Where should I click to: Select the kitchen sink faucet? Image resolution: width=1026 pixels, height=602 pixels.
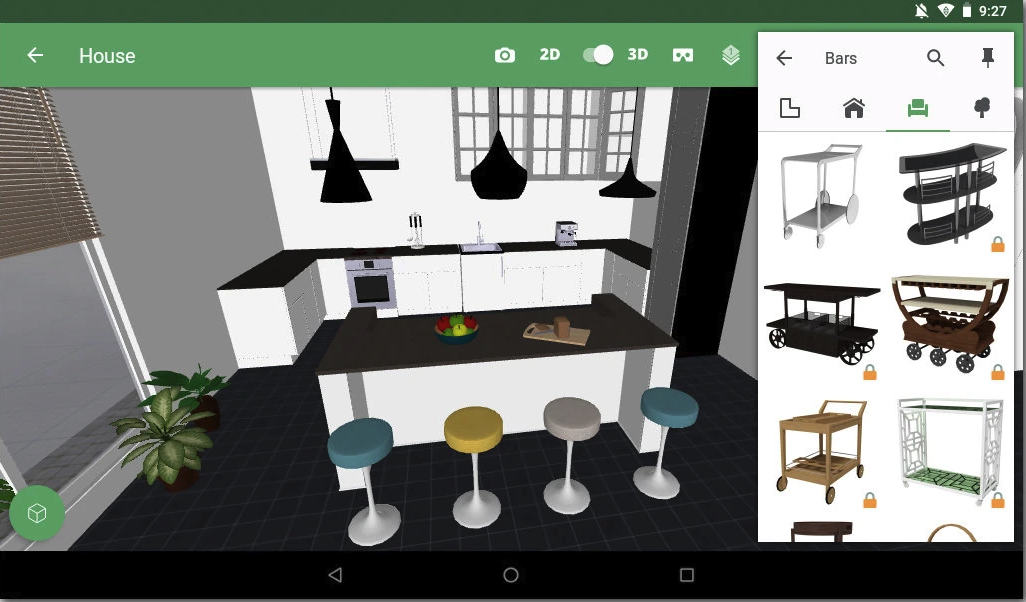(479, 233)
